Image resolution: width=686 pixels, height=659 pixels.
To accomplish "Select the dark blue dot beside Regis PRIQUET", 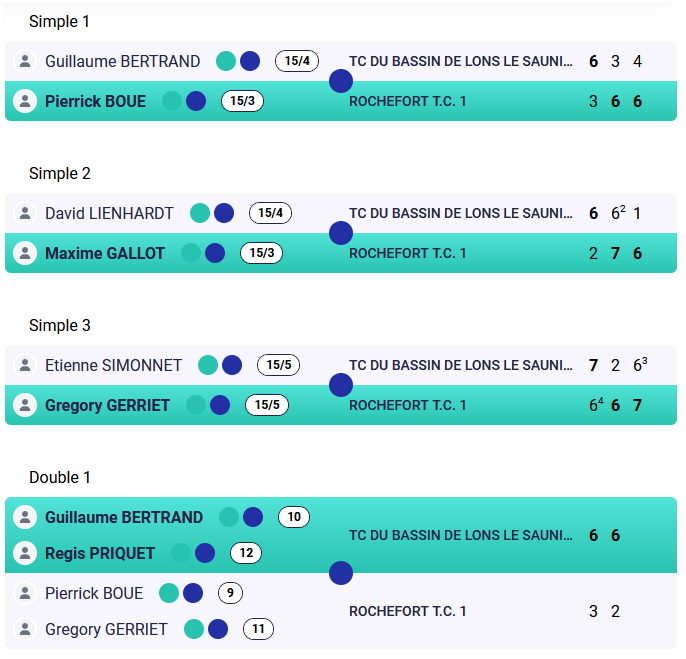I will [205, 553].
